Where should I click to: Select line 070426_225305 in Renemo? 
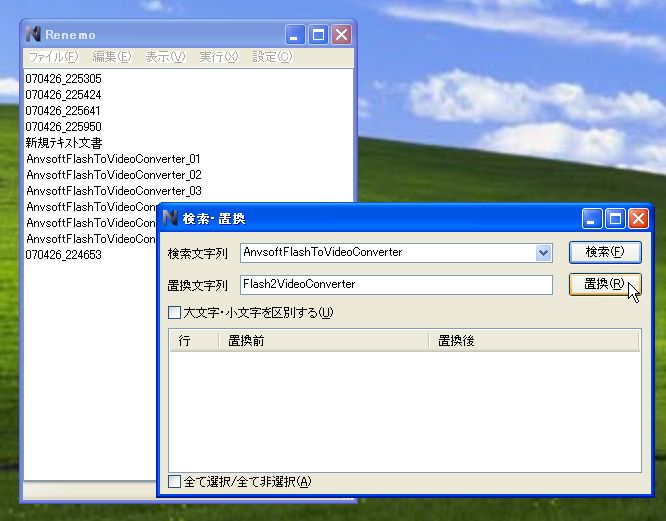point(63,79)
